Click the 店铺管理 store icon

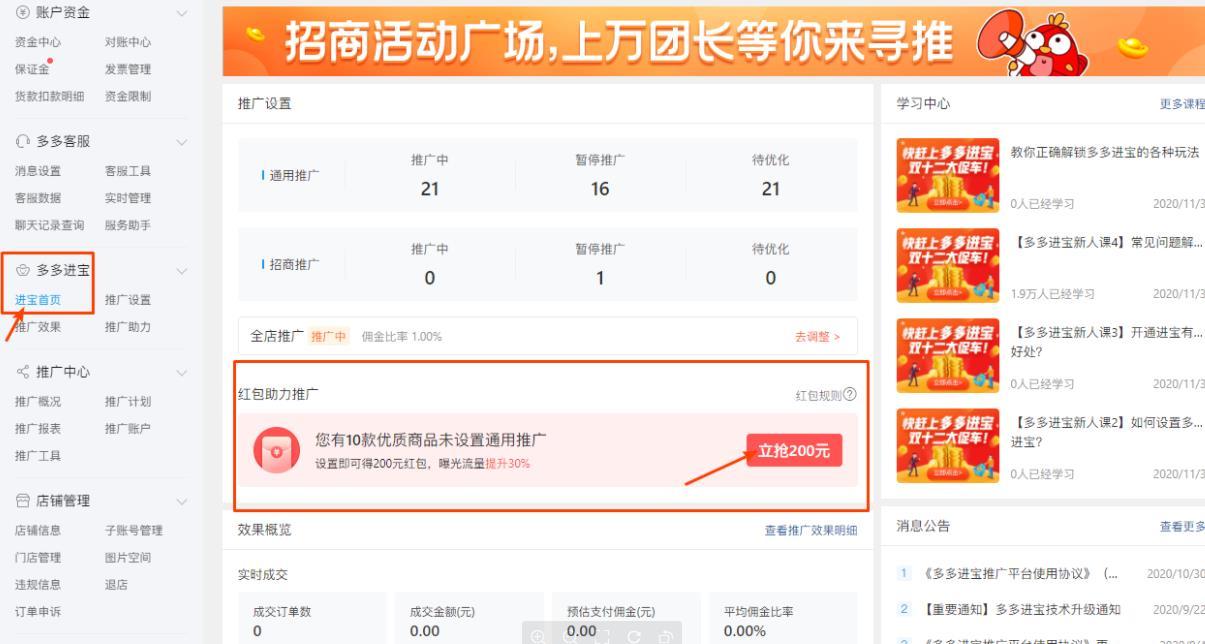click(22, 501)
